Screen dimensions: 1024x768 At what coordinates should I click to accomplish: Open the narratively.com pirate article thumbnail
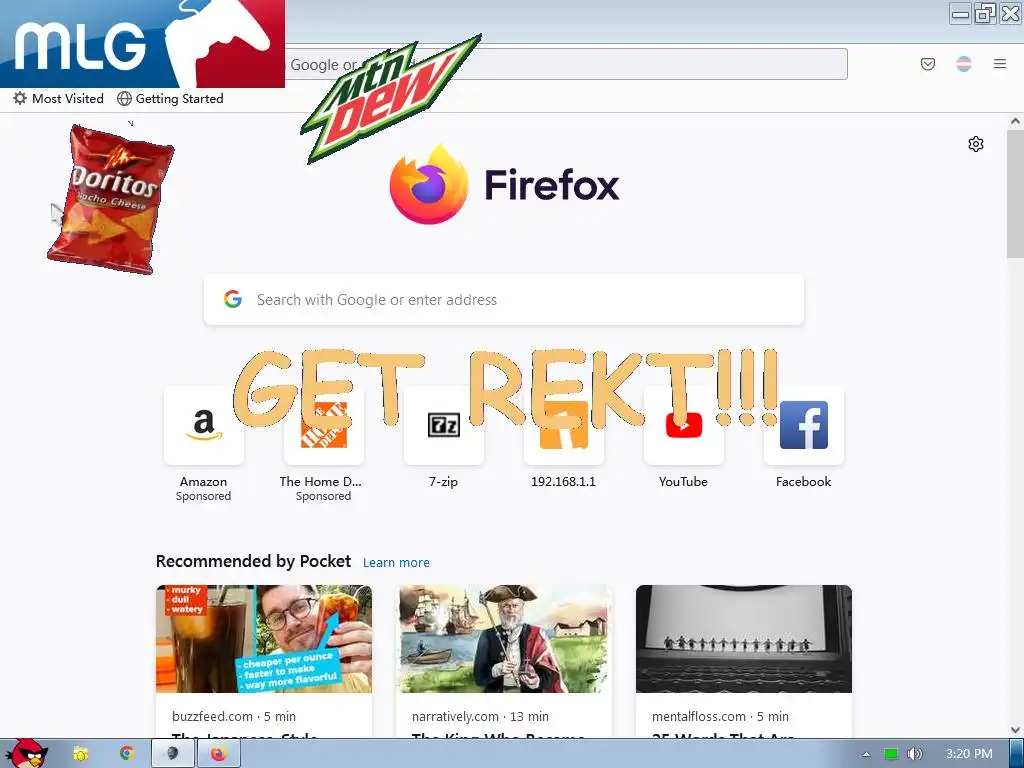pos(504,639)
